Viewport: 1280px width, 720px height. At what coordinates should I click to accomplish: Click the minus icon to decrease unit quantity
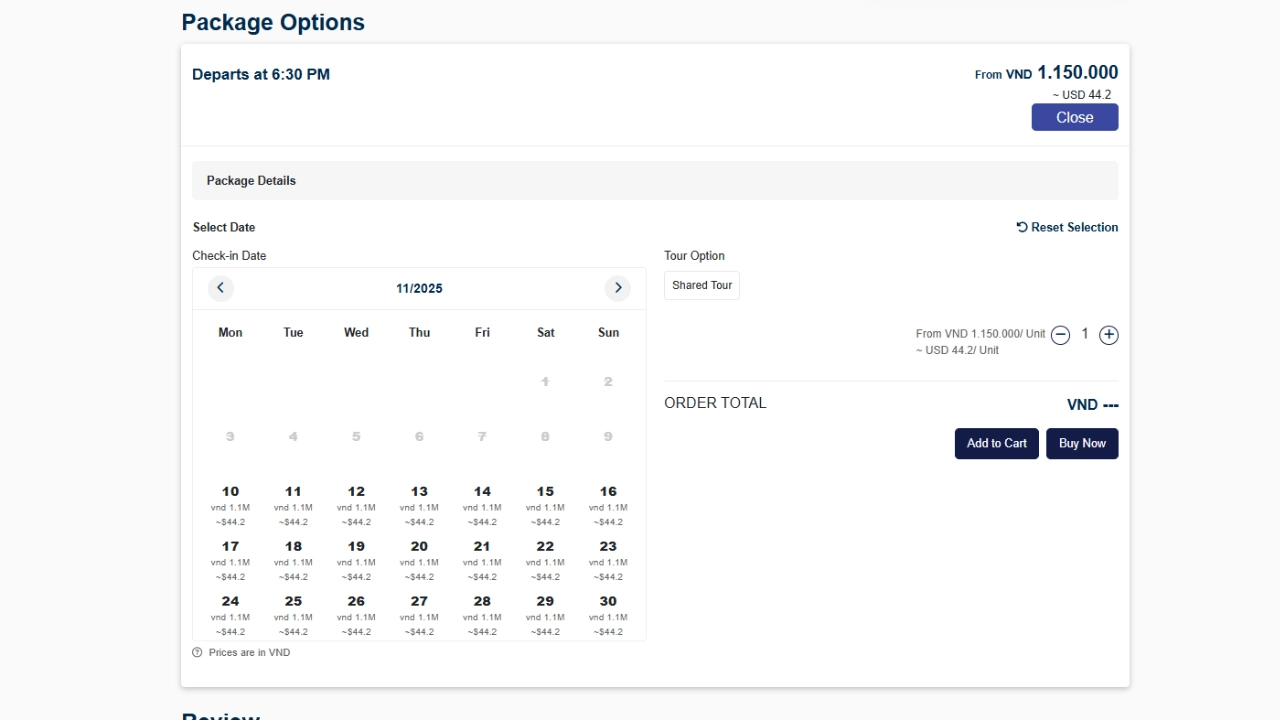point(1060,335)
